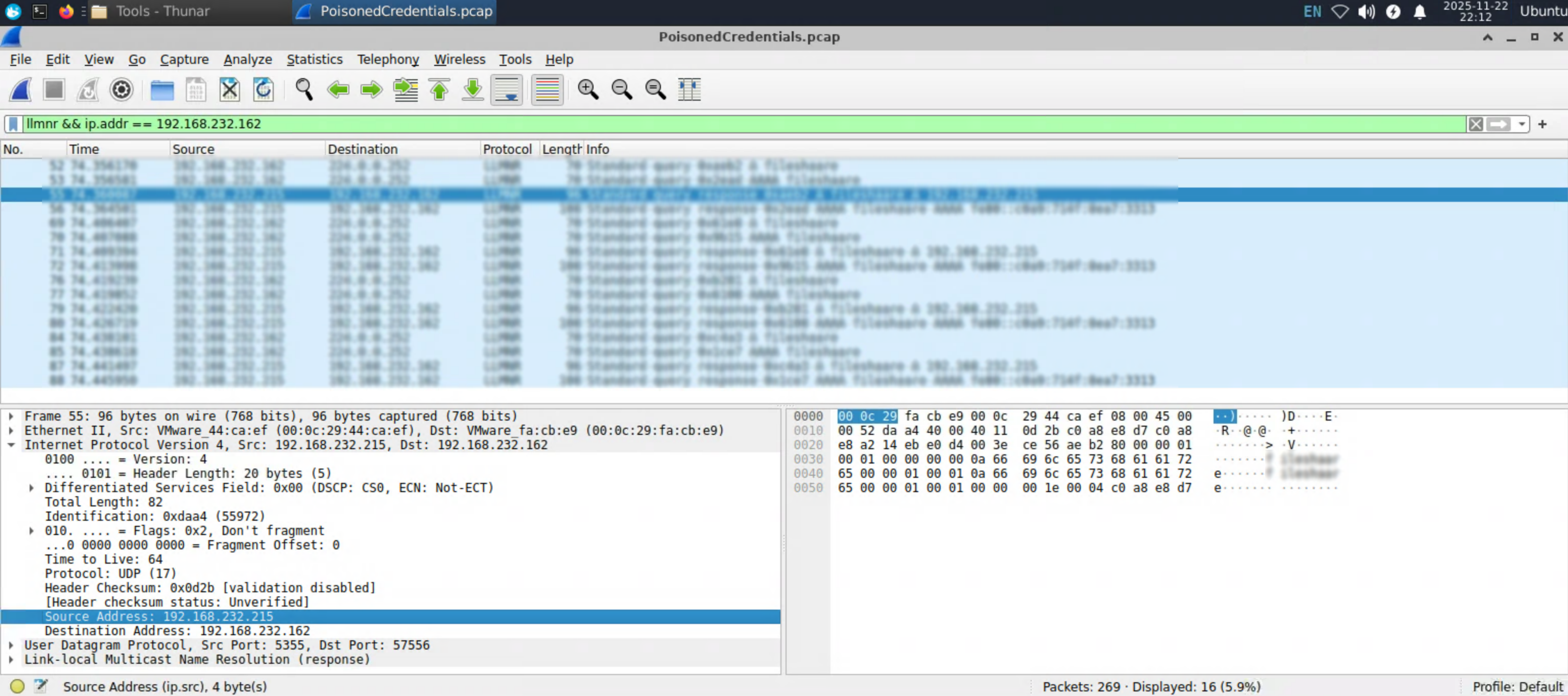The image size is (1568, 696).
Task: Click the filter bookmark icon
Action: pyautogui.click(x=13, y=124)
